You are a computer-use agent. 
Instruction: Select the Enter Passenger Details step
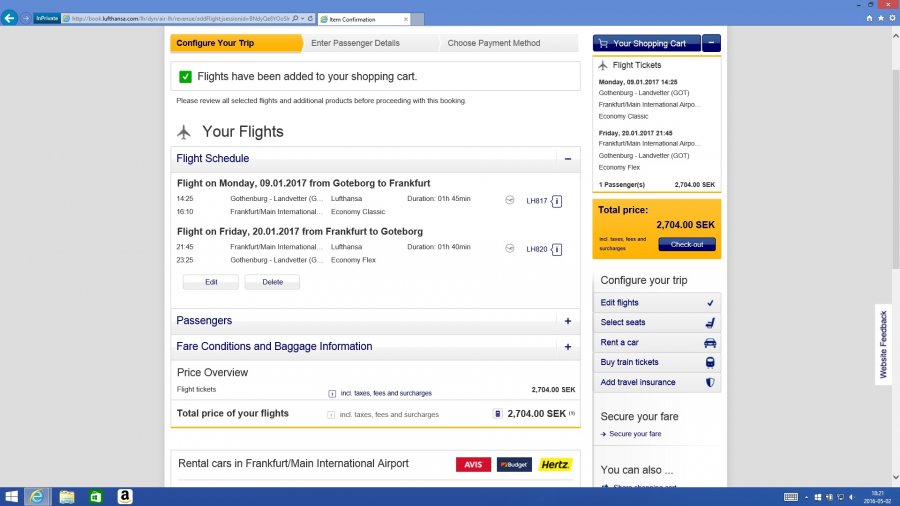[355, 43]
